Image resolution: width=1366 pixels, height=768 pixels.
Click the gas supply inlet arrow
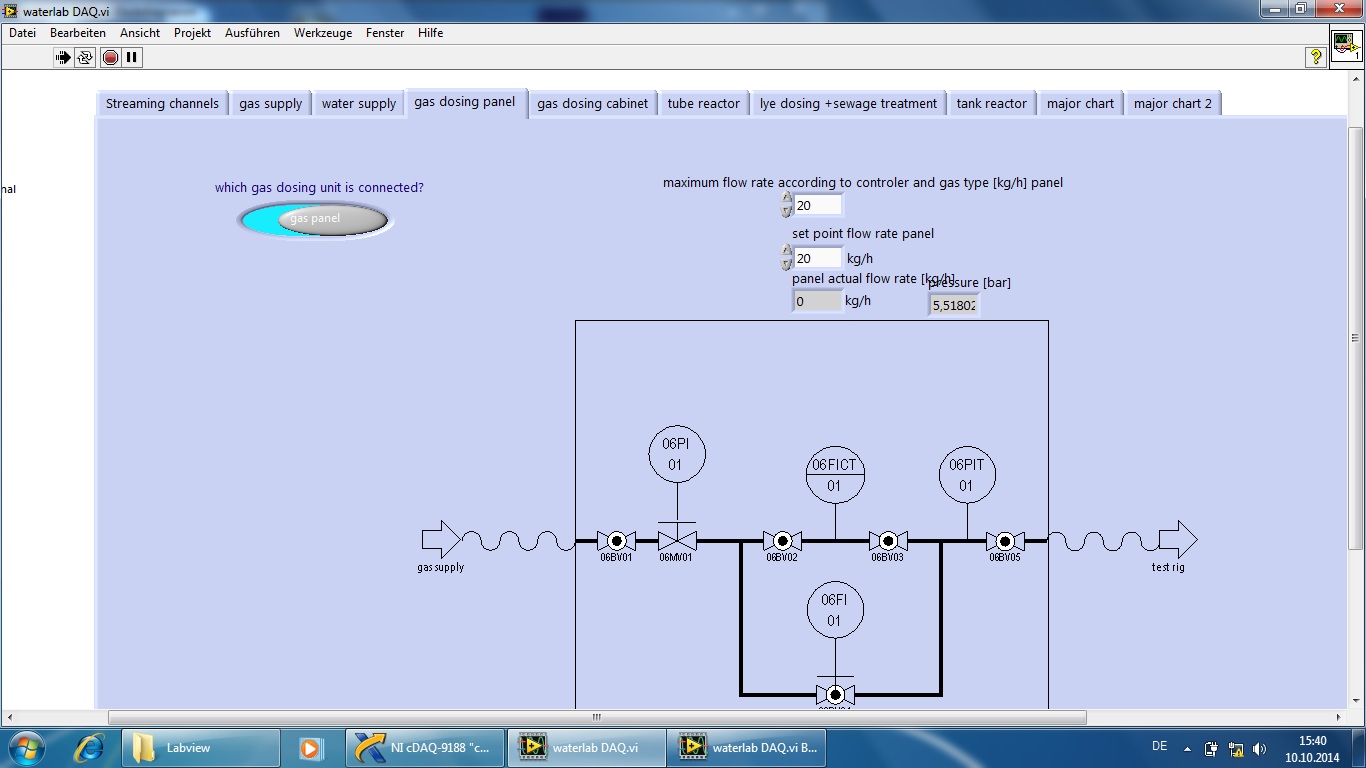pyautogui.click(x=441, y=540)
